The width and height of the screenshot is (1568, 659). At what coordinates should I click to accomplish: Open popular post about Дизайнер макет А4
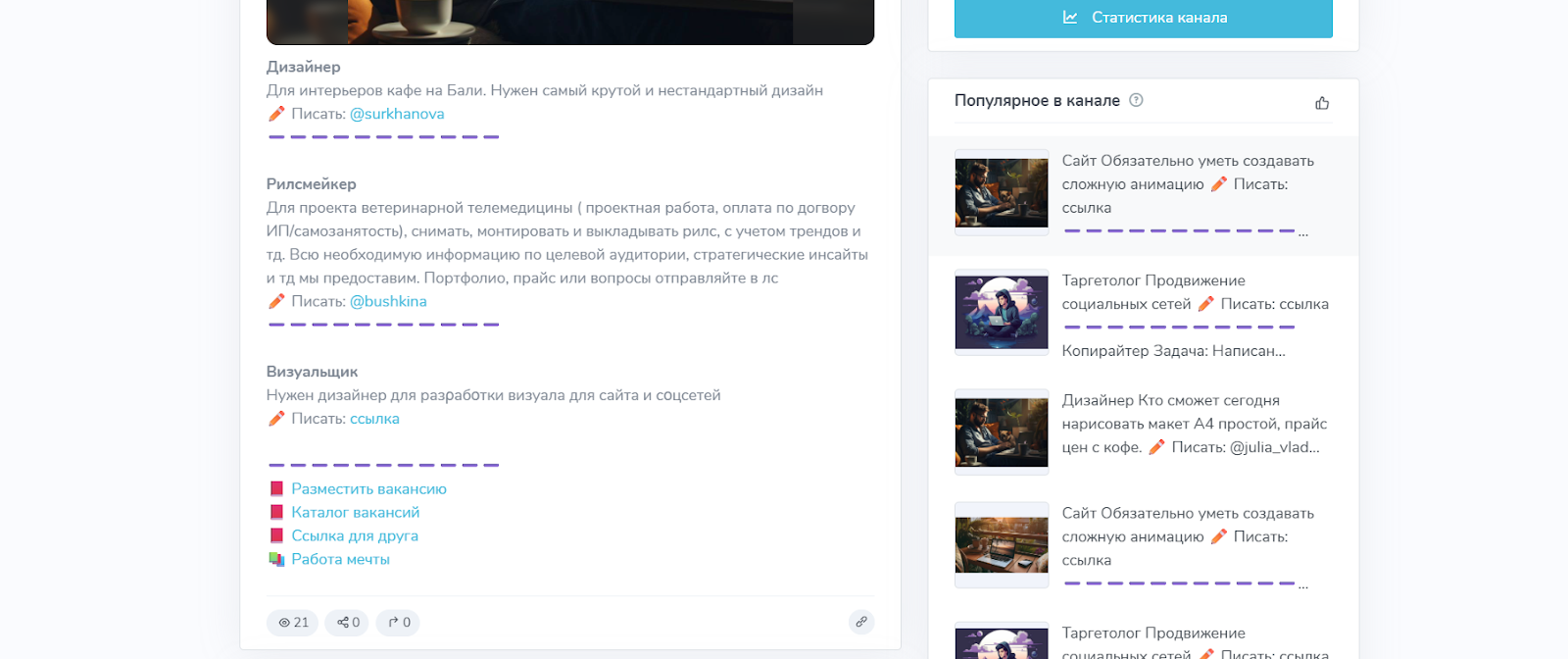coord(1194,424)
